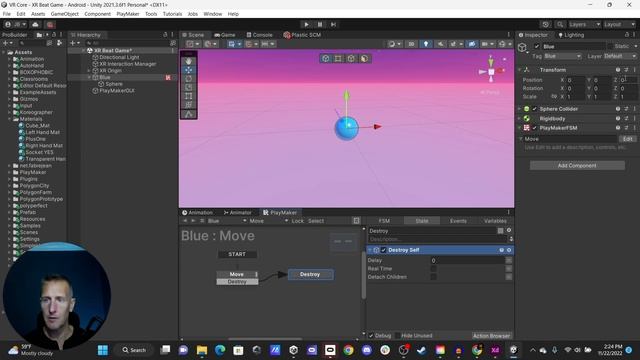The height and width of the screenshot is (360, 640).
Task: Open the File menu
Action: [7, 14]
